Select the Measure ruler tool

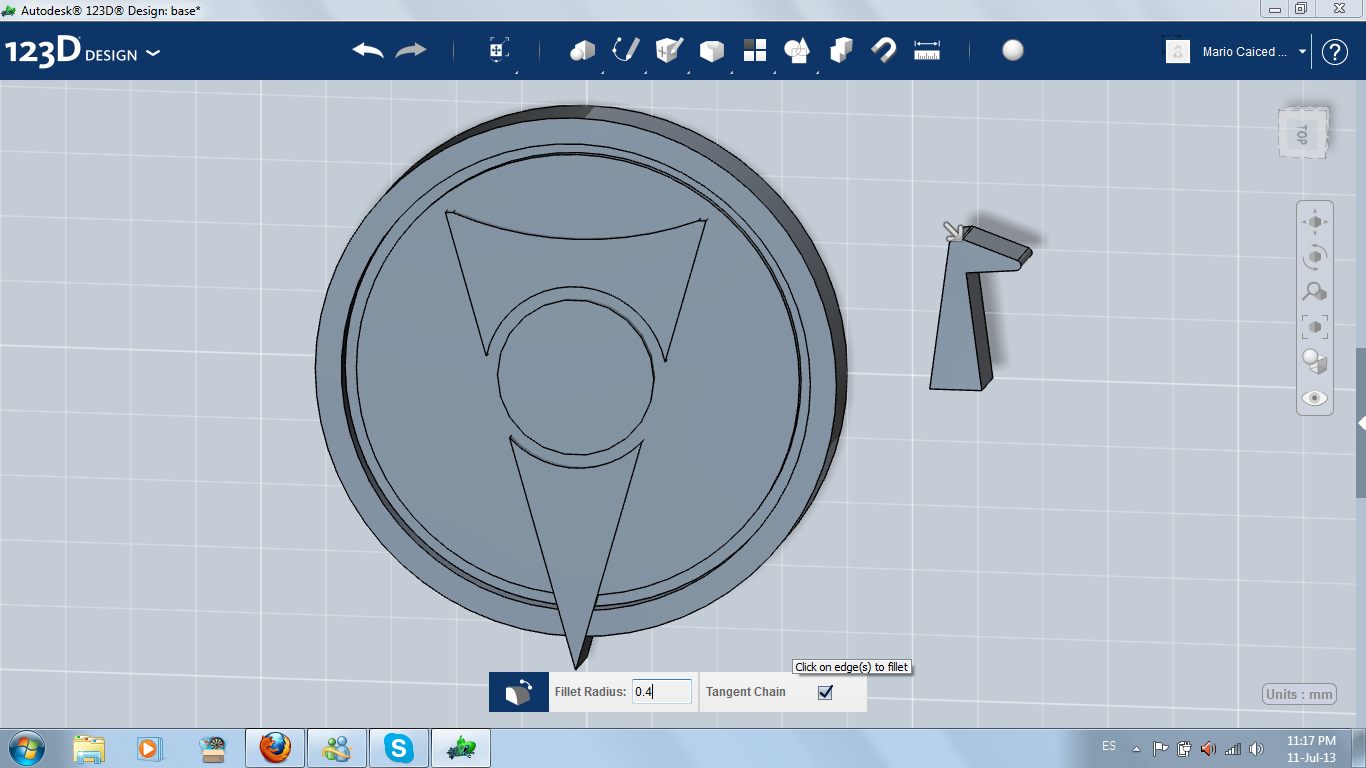[927, 50]
